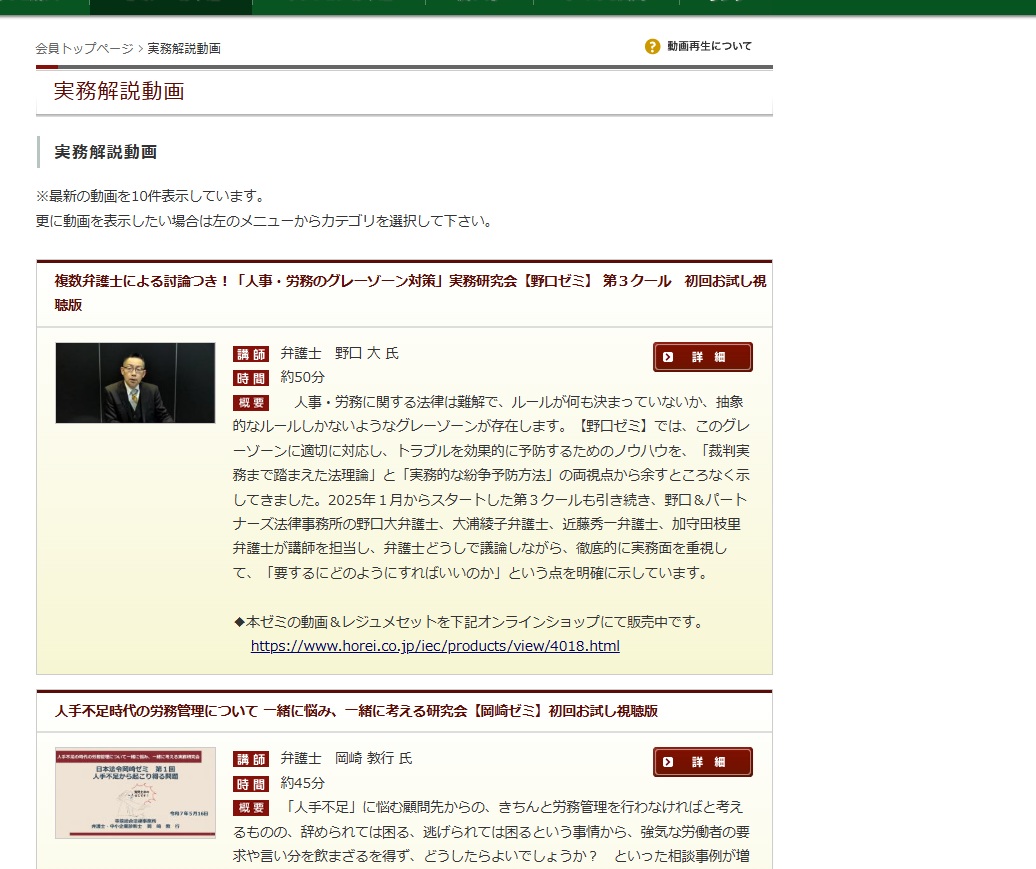Open details for the 野口ゼミ trial video
This screenshot has height=869, width=1036.
pyautogui.click(x=703, y=357)
